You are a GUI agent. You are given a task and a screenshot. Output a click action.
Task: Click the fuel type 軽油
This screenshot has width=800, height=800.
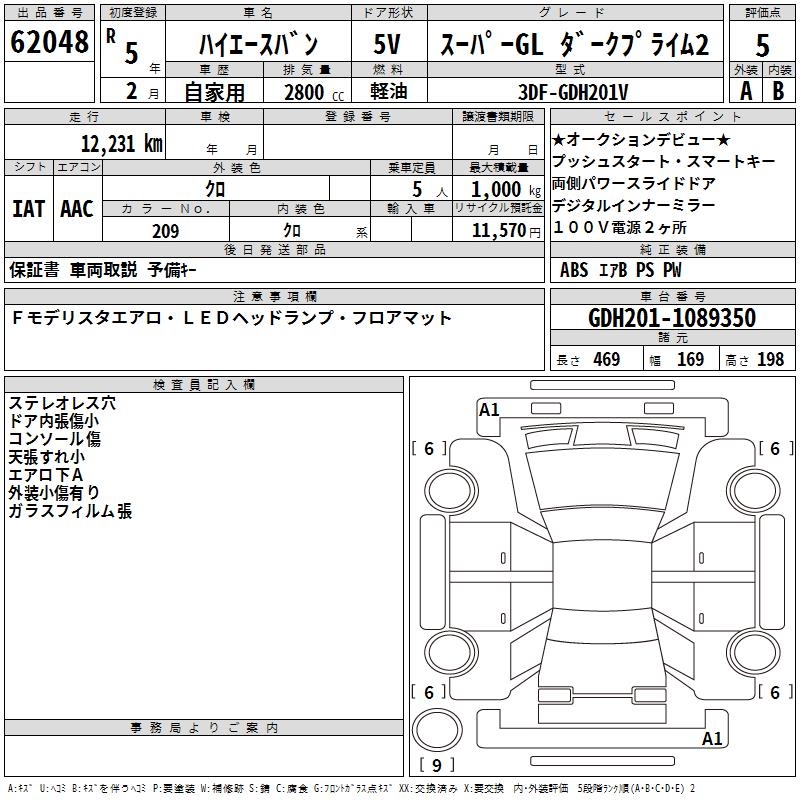[388, 91]
